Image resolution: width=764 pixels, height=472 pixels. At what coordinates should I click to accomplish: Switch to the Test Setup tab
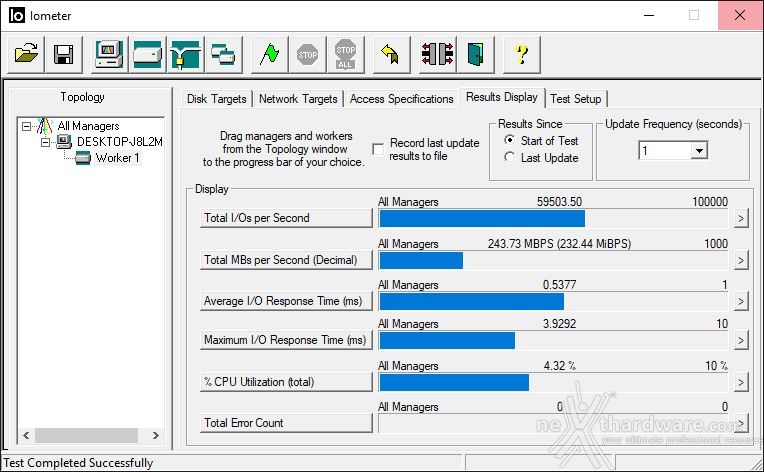576,99
